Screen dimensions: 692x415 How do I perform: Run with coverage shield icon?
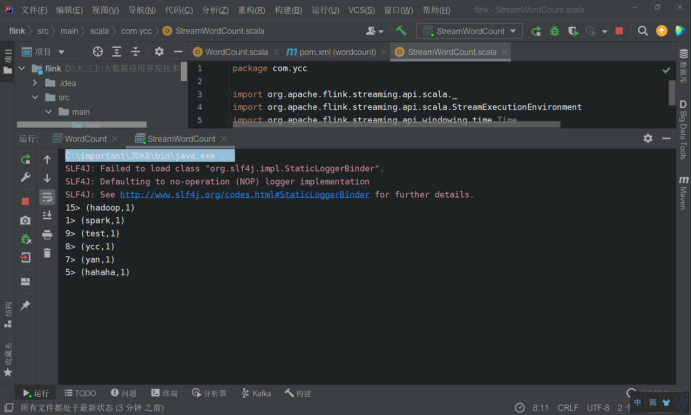click(573, 31)
